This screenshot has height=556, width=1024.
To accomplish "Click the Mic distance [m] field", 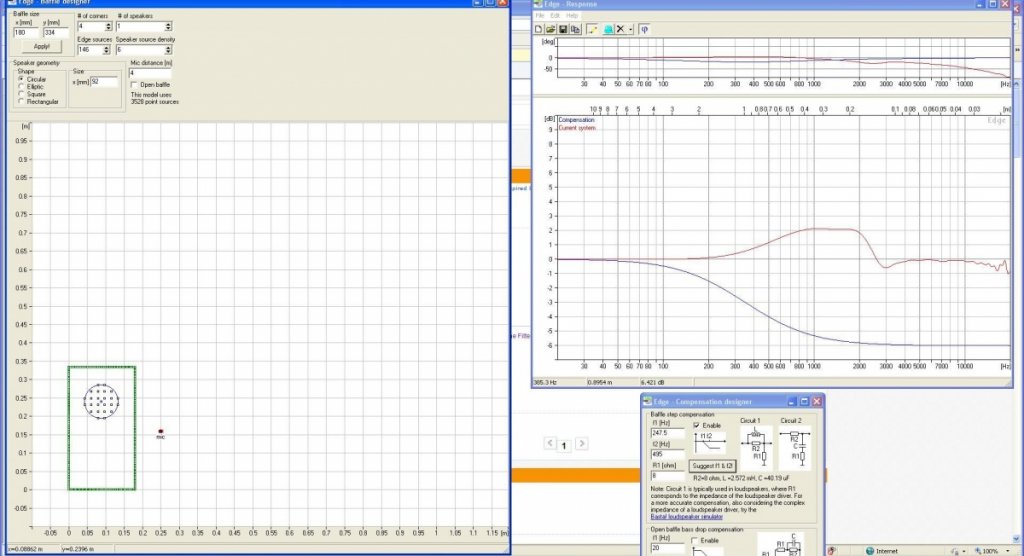I will [x=150, y=73].
